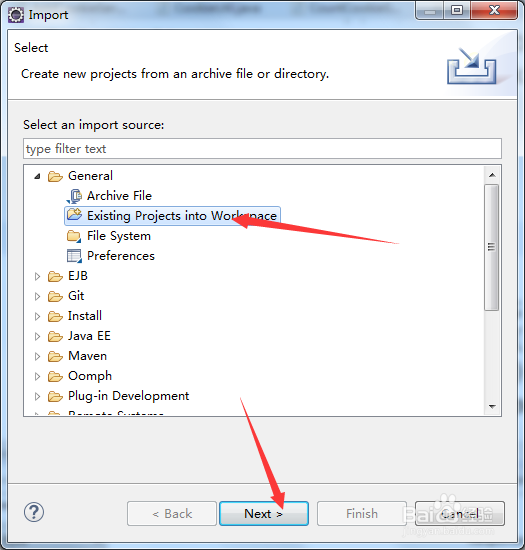Expand the Java EE category
Viewport: 525px width, 550px height.
(37, 336)
